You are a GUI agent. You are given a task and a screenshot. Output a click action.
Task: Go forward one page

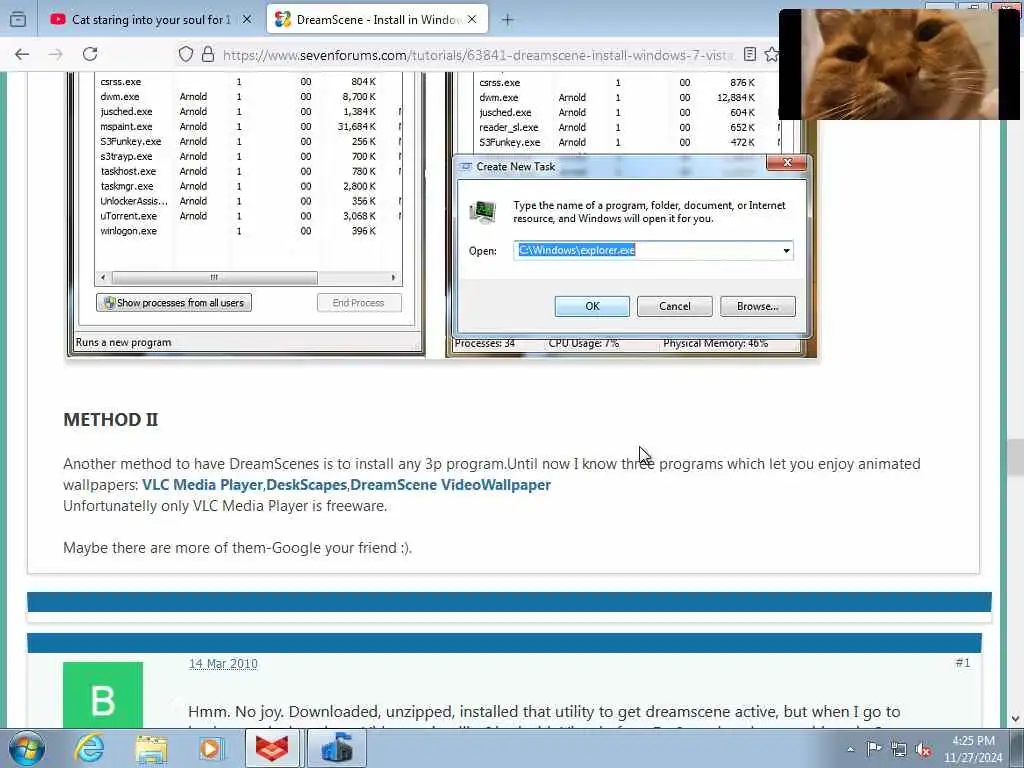(56, 54)
